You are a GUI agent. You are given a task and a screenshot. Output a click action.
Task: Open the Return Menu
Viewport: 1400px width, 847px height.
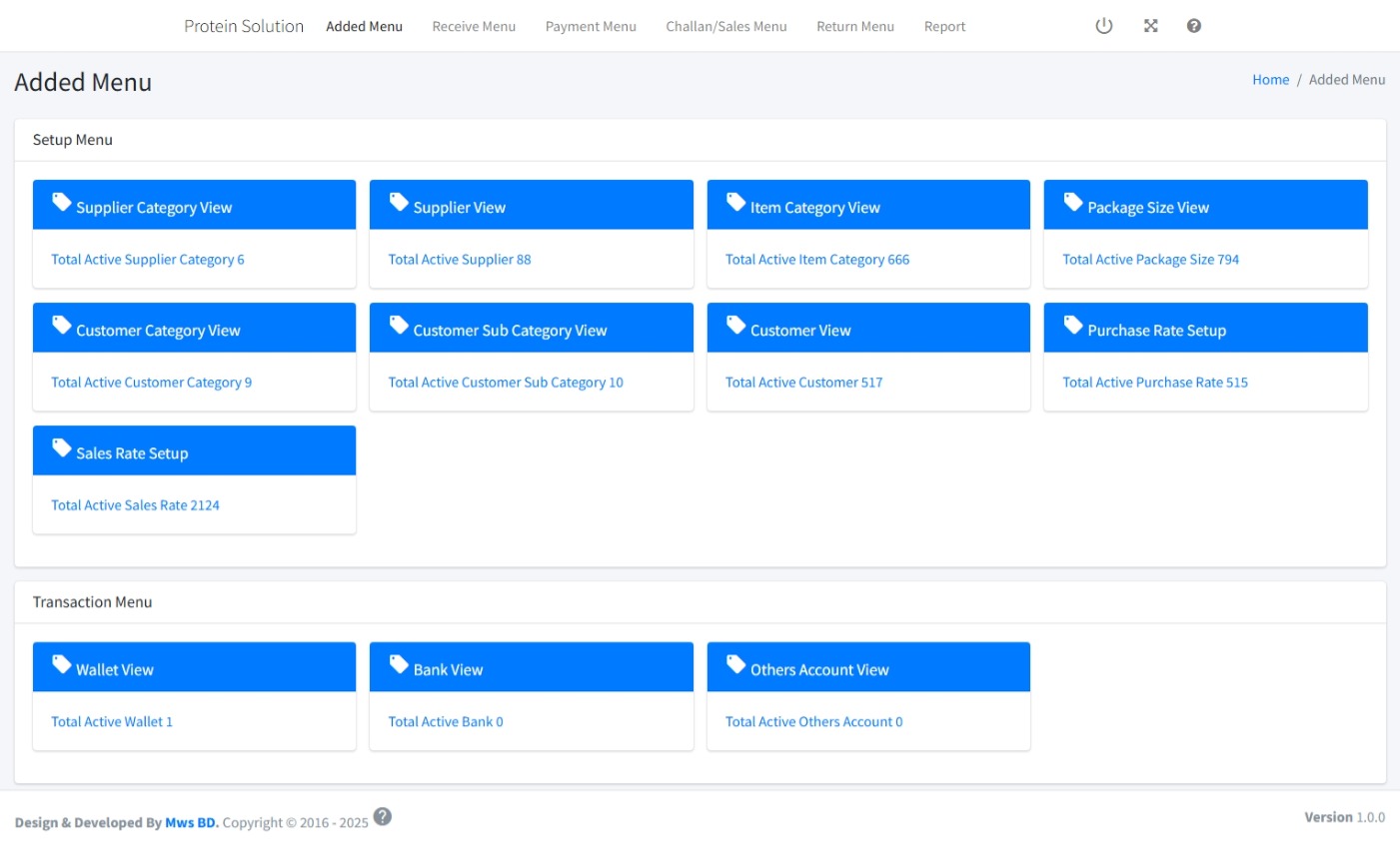point(855,26)
